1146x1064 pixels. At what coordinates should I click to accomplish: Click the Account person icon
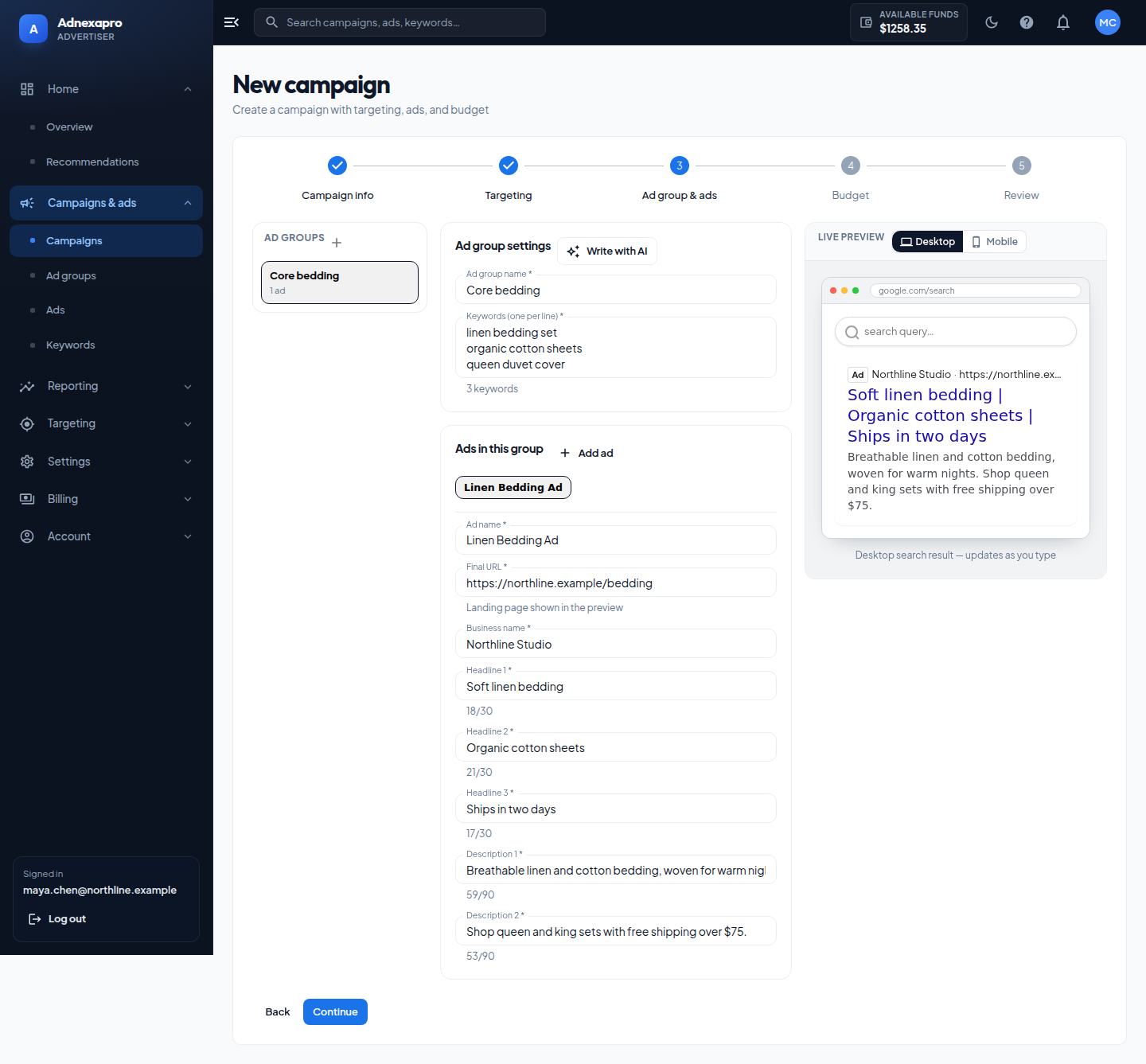[x=27, y=536]
